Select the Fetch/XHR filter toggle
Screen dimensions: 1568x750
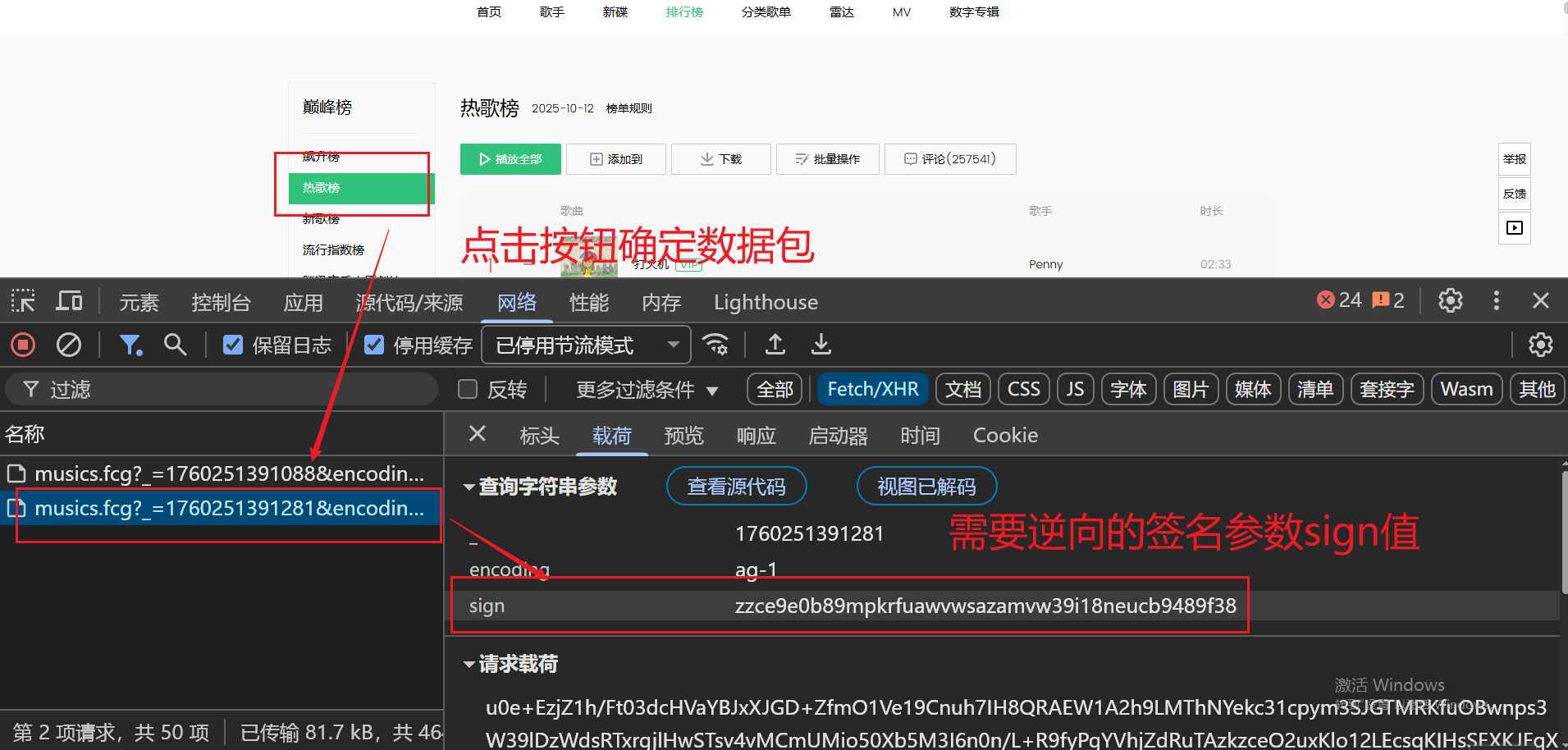[x=873, y=389]
